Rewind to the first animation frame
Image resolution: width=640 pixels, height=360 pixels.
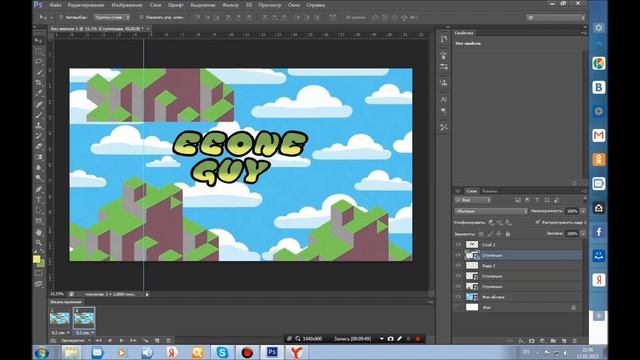coord(99,340)
